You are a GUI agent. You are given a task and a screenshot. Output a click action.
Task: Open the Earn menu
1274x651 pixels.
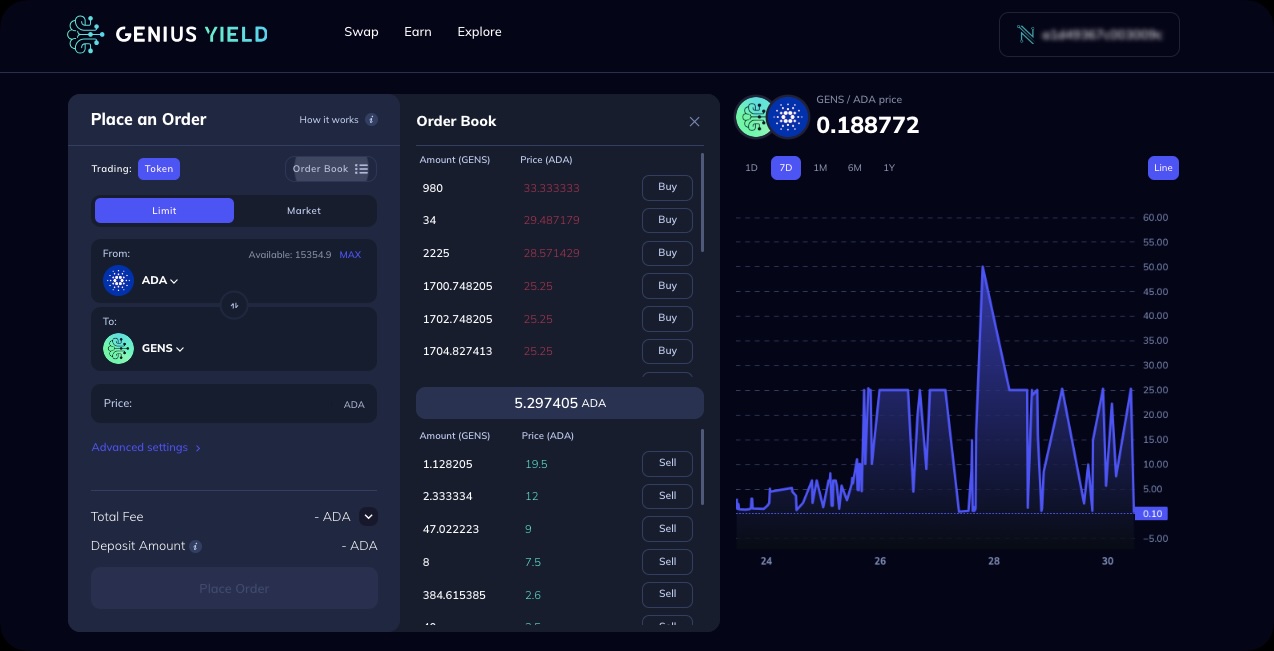click(x=417, y=32)
